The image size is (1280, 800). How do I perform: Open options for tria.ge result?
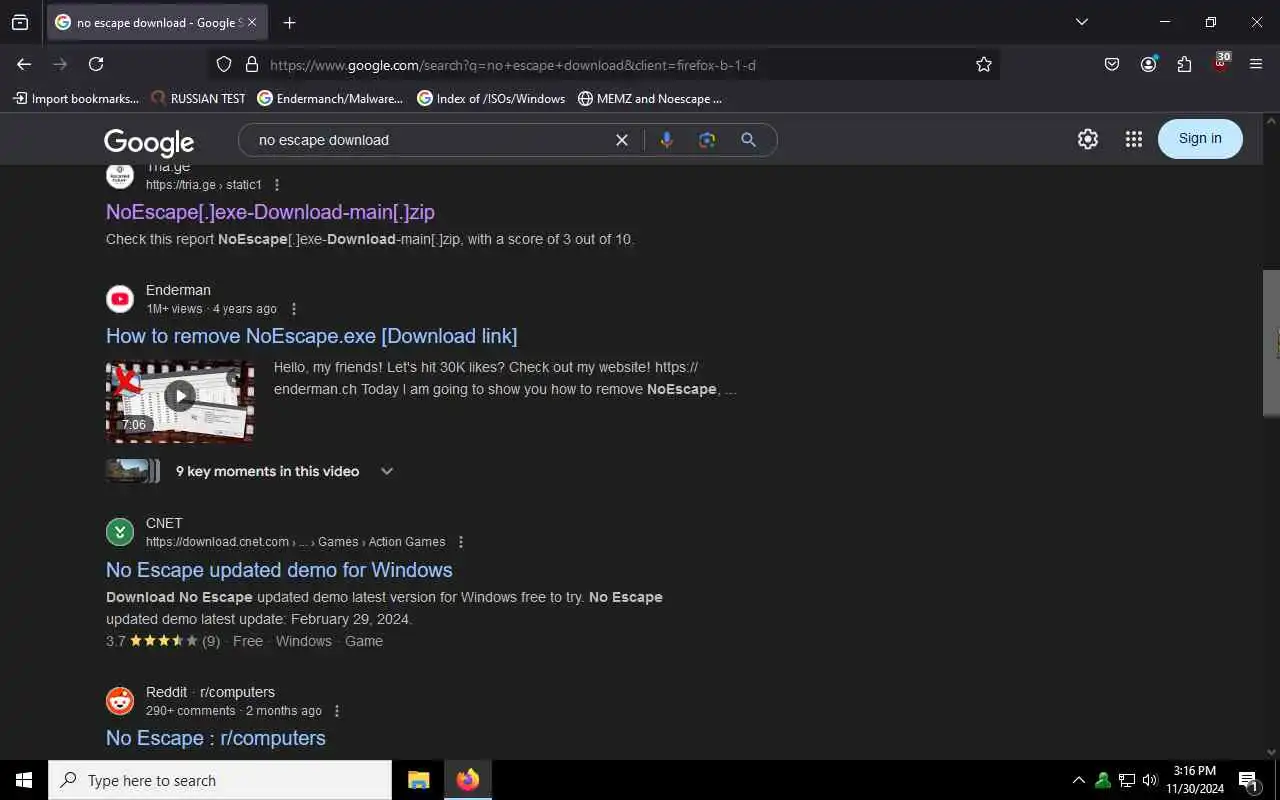[x=277, y=185]
